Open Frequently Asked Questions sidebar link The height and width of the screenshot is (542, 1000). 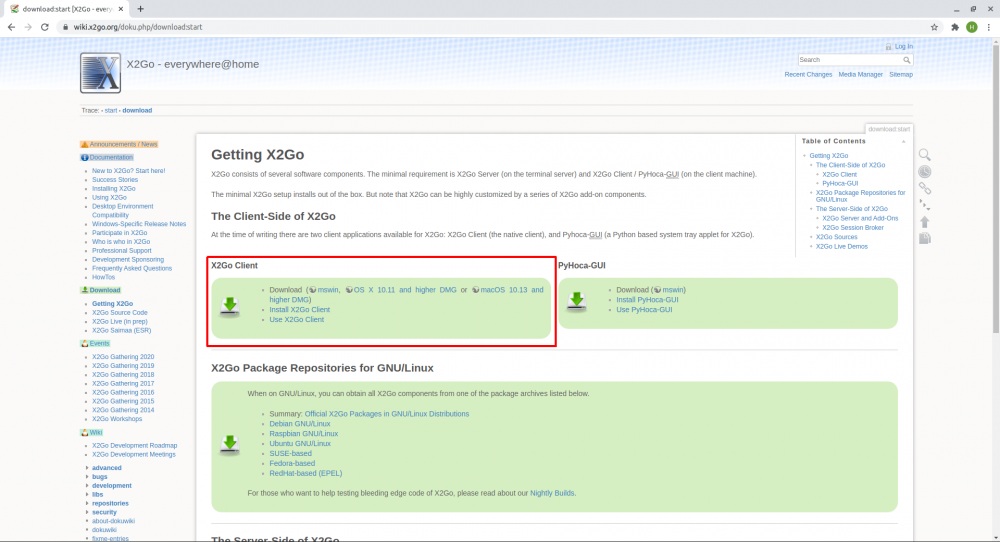[132, 268]
